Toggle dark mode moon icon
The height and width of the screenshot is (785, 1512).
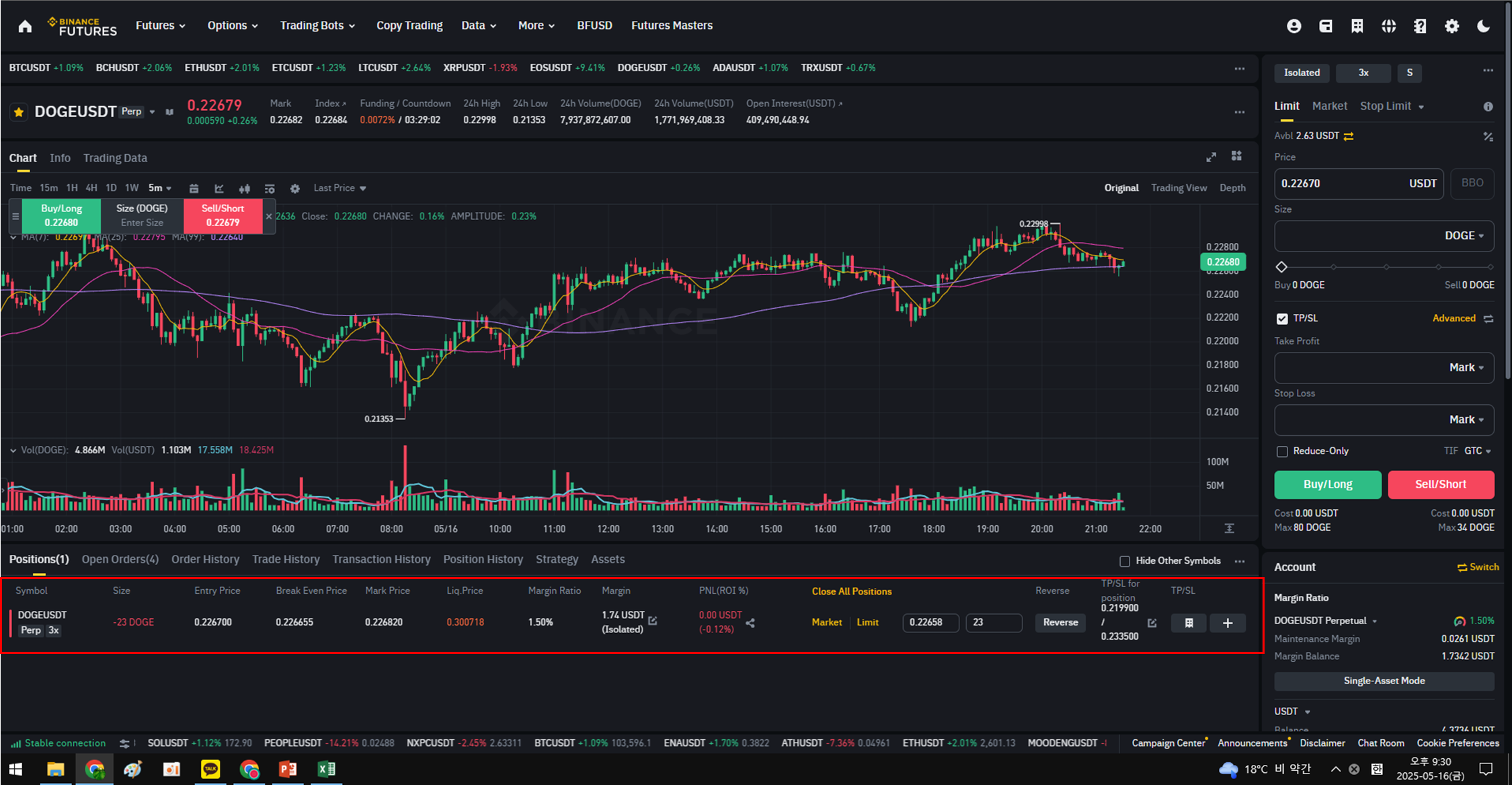point(1483,26)
